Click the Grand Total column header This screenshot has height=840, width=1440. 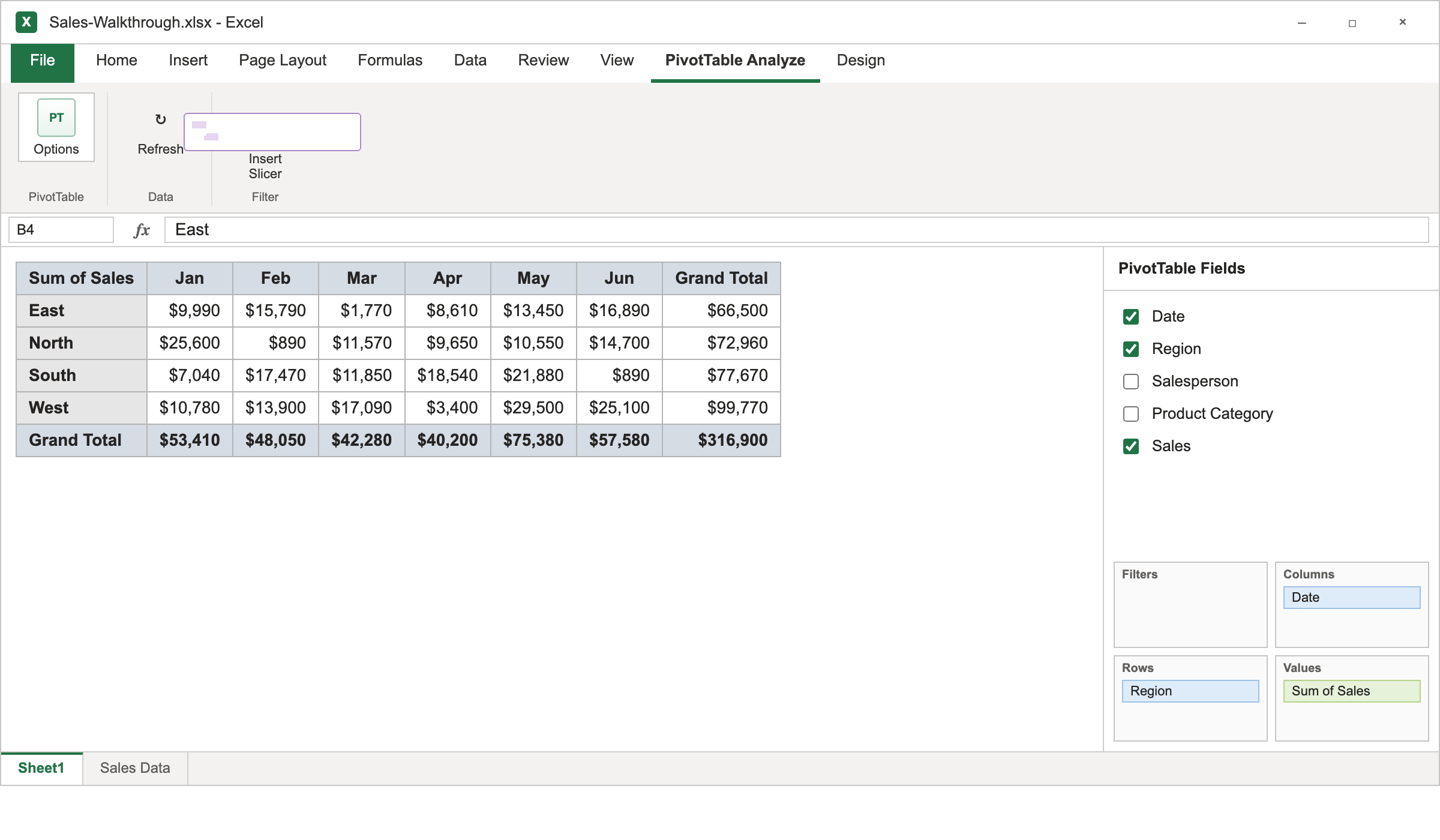[x=721, y=278]
